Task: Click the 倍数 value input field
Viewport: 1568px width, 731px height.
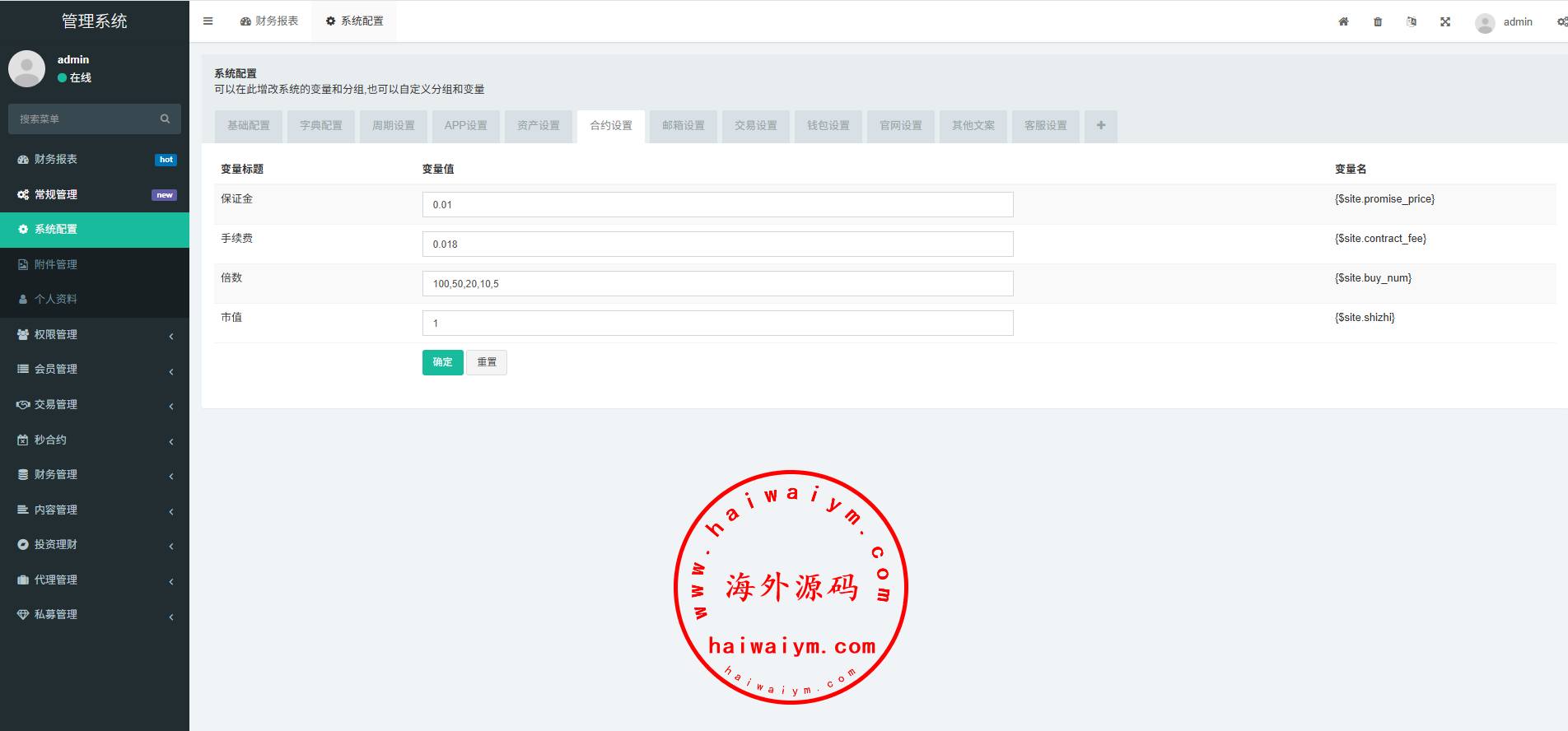Action: pyautogui.click(x=717, y=284)
